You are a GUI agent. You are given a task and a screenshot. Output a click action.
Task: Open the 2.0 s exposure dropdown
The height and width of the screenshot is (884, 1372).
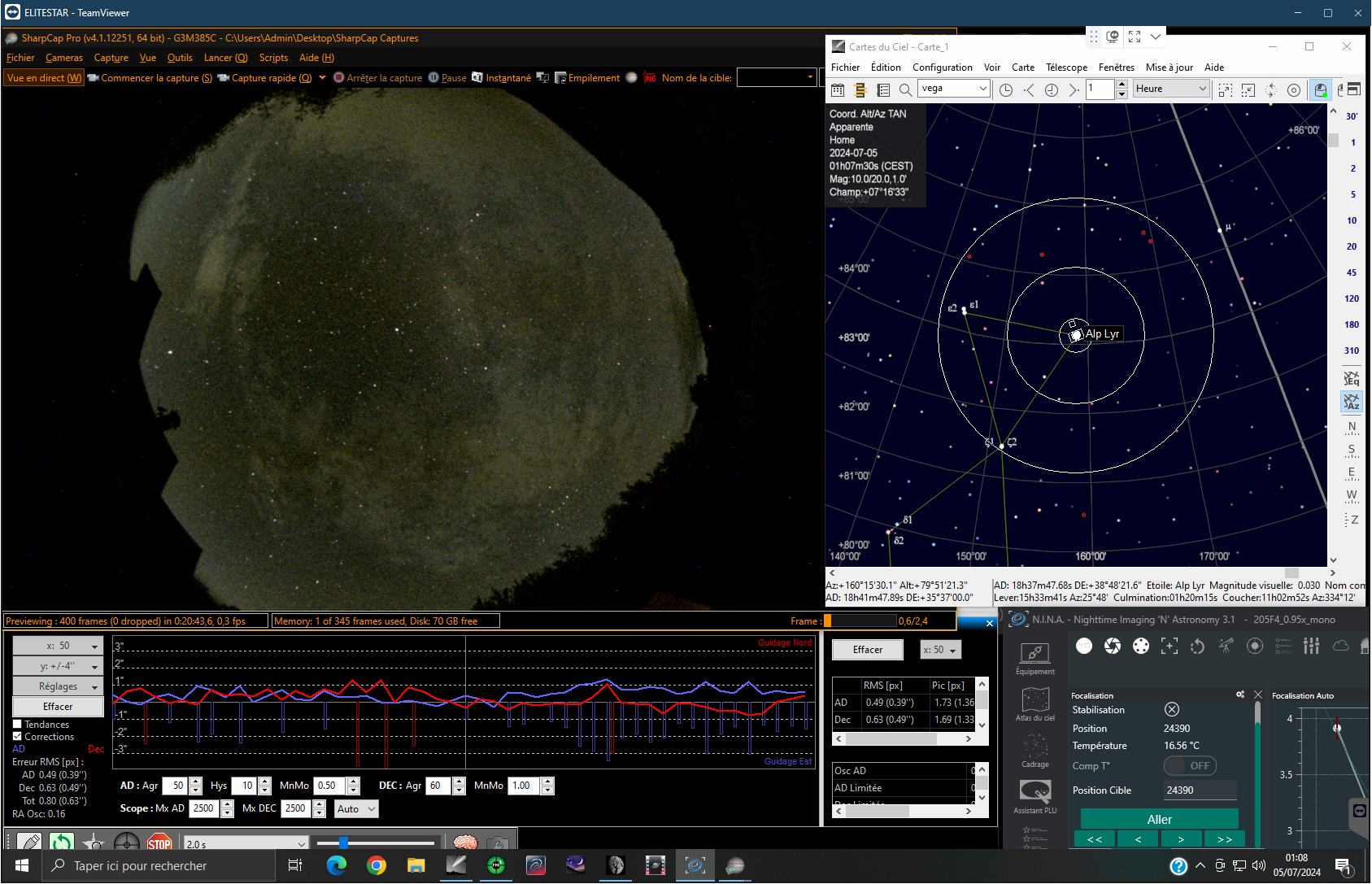coord(246,844)
